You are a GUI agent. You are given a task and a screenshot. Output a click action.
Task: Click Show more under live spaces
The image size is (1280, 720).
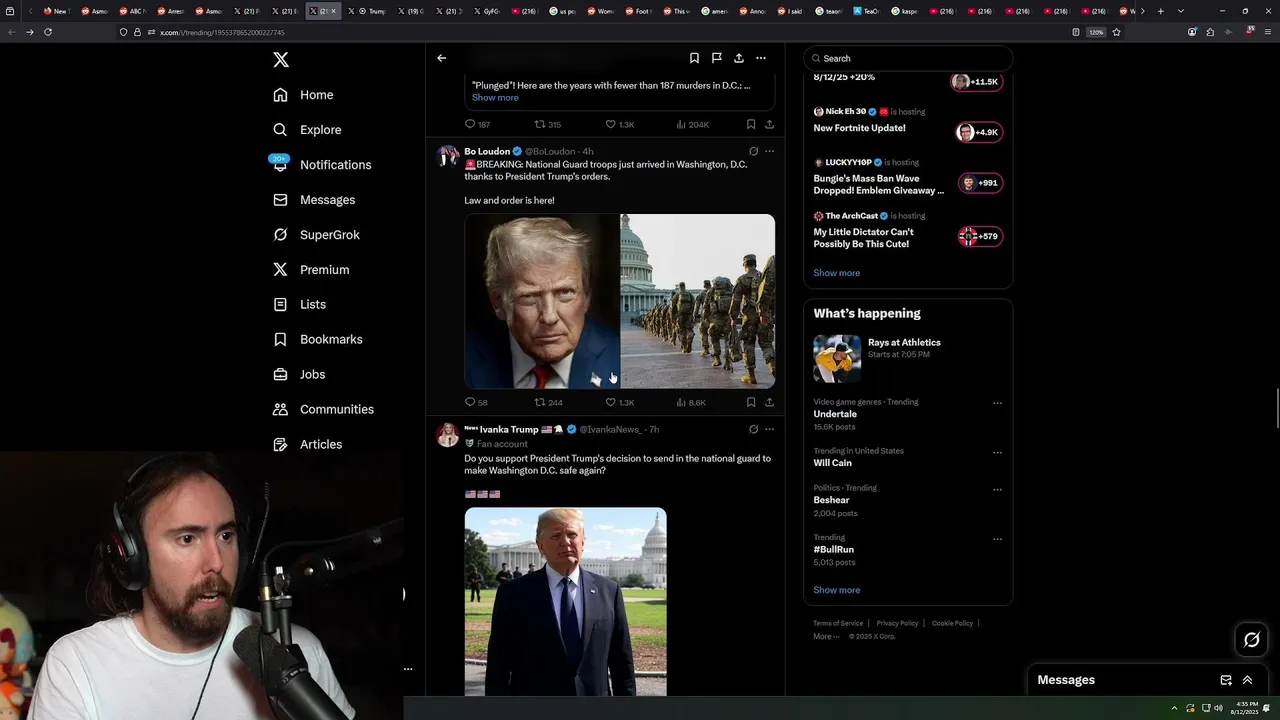pos(836,273)
